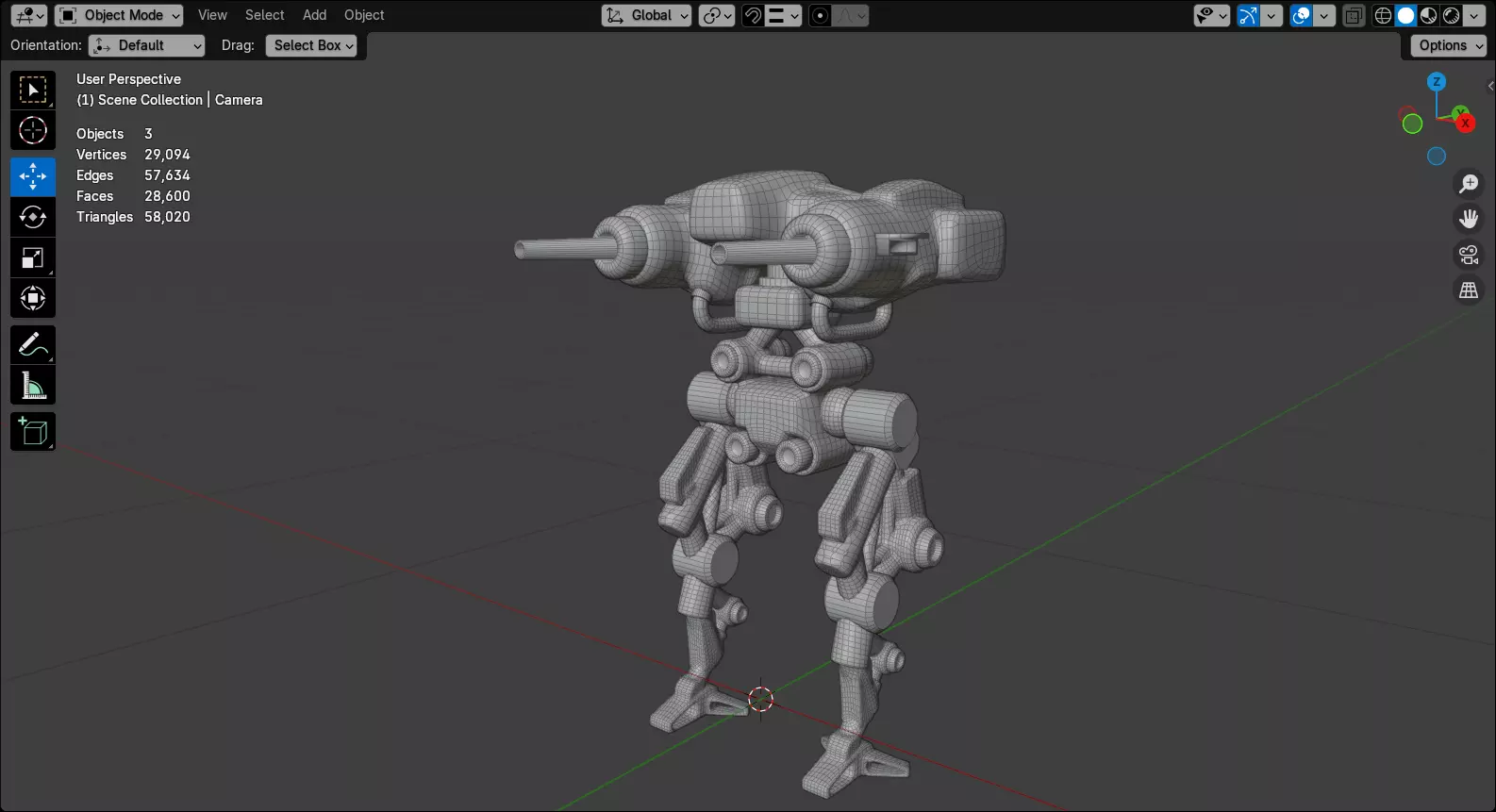
Task: Open the snapping options dropdown
Action: click(x=783, y=15)
